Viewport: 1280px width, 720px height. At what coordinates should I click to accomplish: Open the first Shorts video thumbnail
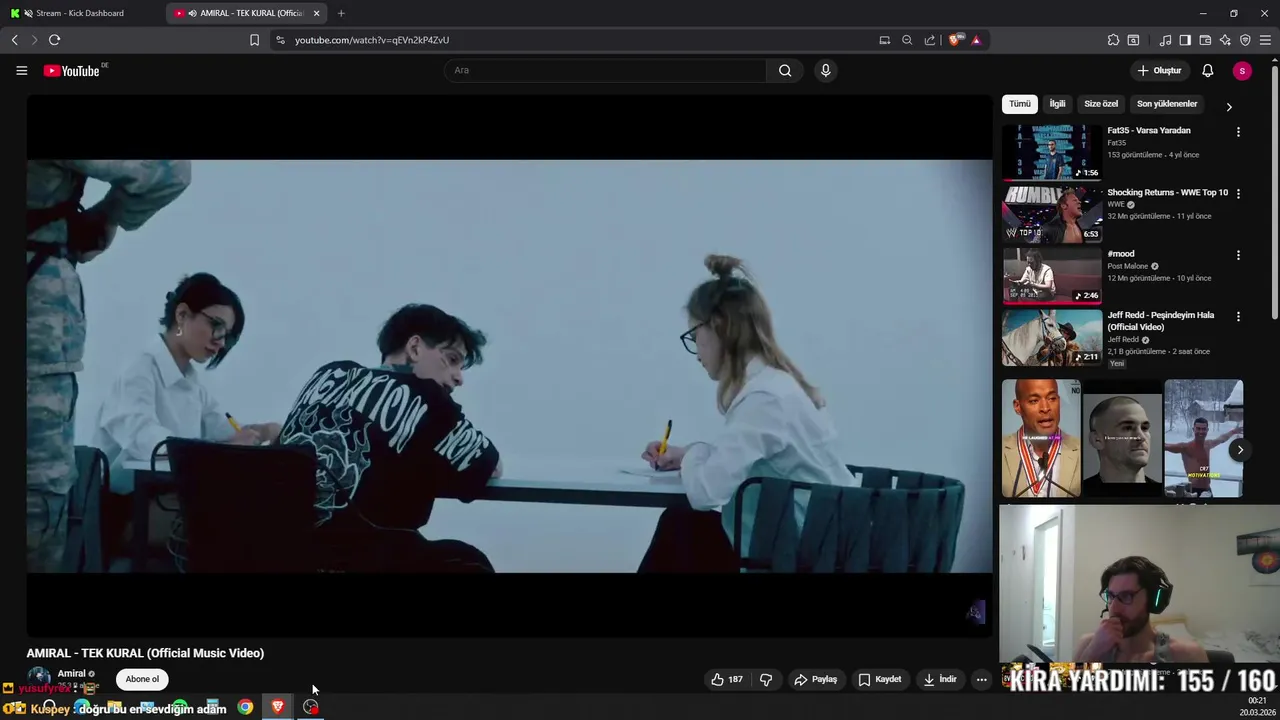(1041, 438)
